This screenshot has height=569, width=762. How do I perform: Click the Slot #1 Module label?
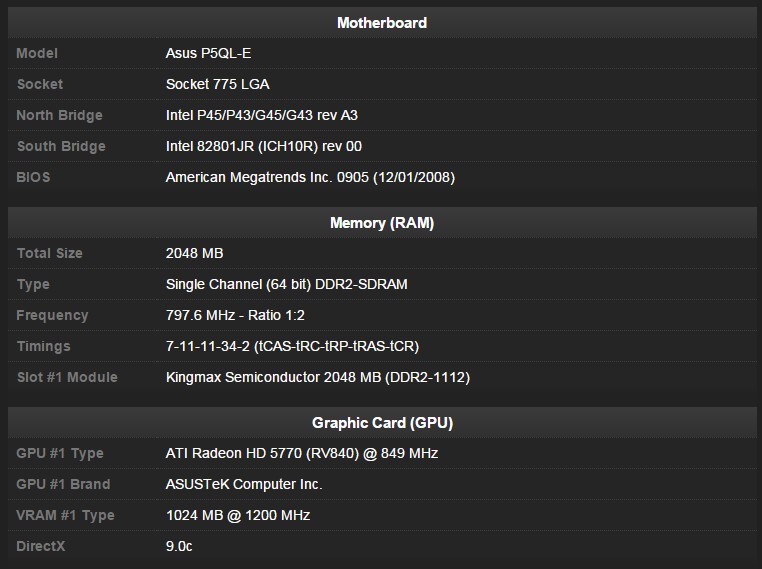pyautogui.click(x=67, y=378)
